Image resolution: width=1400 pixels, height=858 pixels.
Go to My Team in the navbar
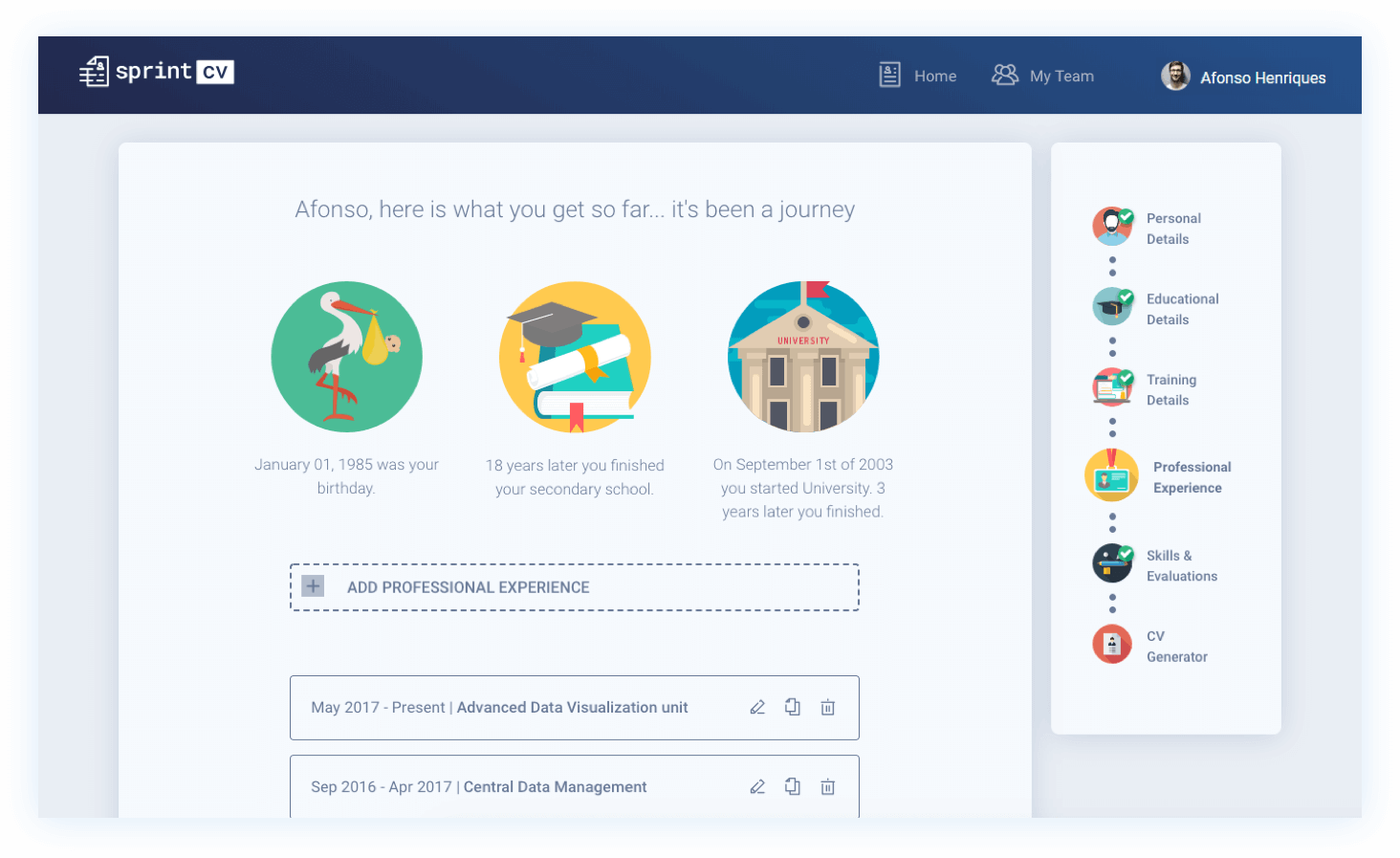point(1043,76)
